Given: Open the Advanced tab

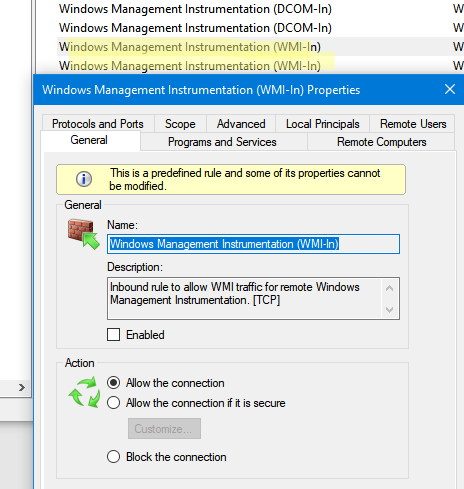Looking at the screenshot, I should [x=241, y=124].
